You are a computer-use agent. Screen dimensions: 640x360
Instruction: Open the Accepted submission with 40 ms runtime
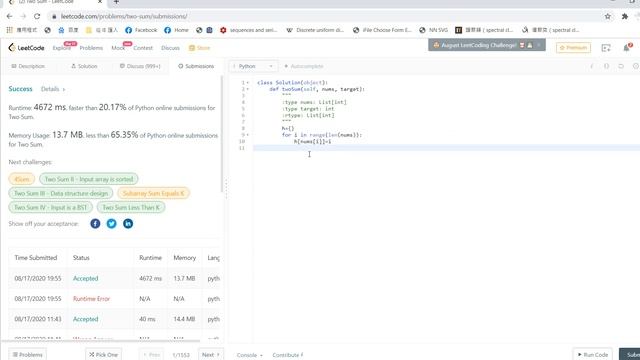click(85, 319)
